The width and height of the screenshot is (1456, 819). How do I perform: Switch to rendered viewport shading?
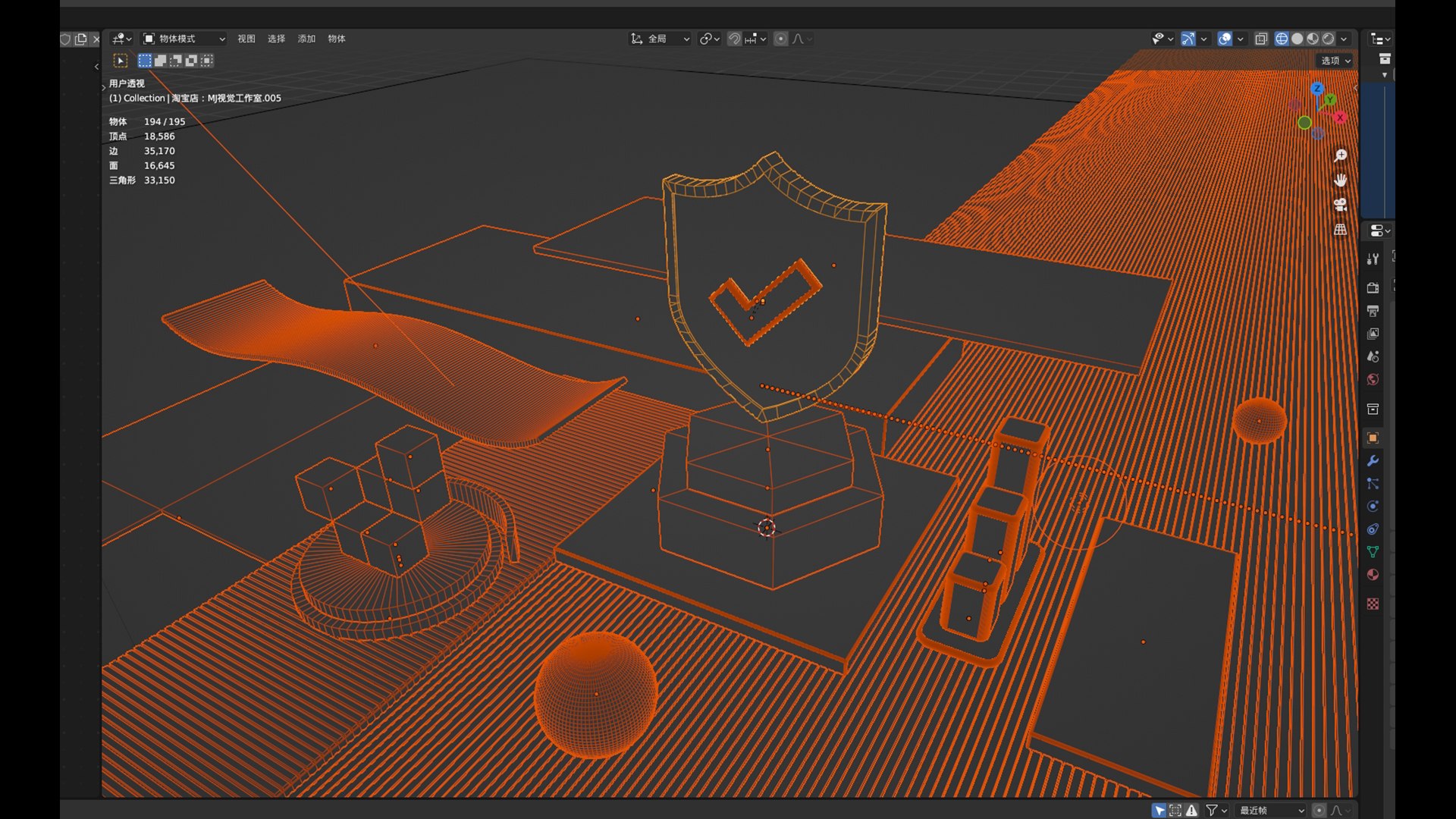tap(1329, 39)
